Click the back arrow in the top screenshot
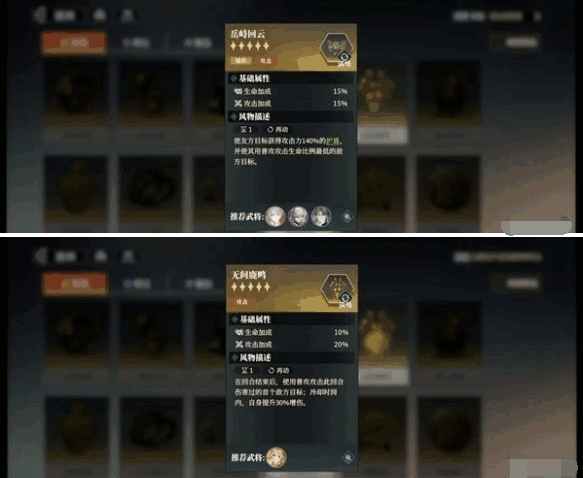Image resolution: width=583 pixels, height=478 pixels. (x=40, y=15)
